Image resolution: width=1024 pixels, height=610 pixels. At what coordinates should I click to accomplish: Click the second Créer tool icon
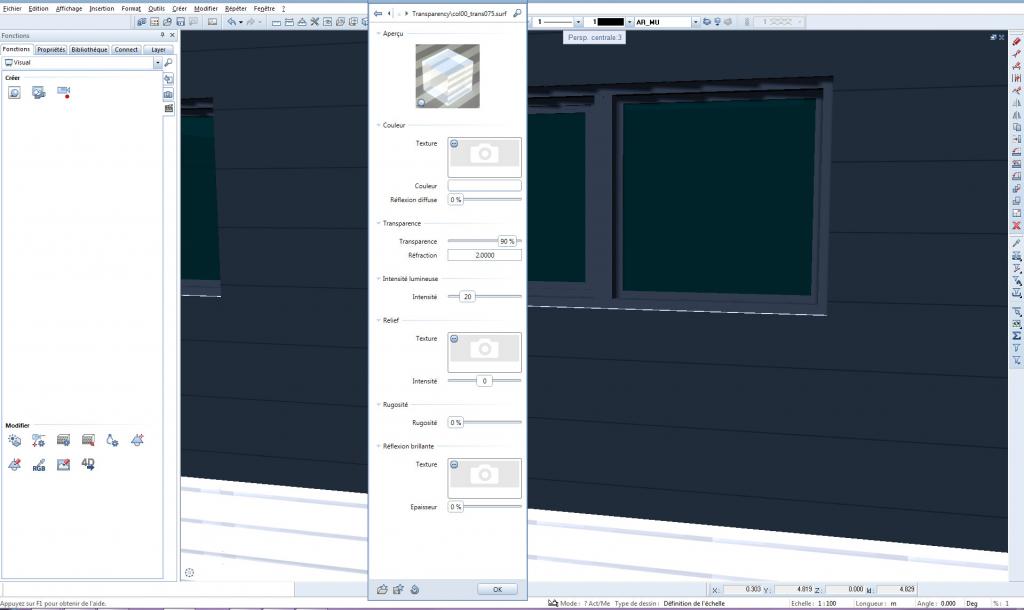(x=39, y=93)
